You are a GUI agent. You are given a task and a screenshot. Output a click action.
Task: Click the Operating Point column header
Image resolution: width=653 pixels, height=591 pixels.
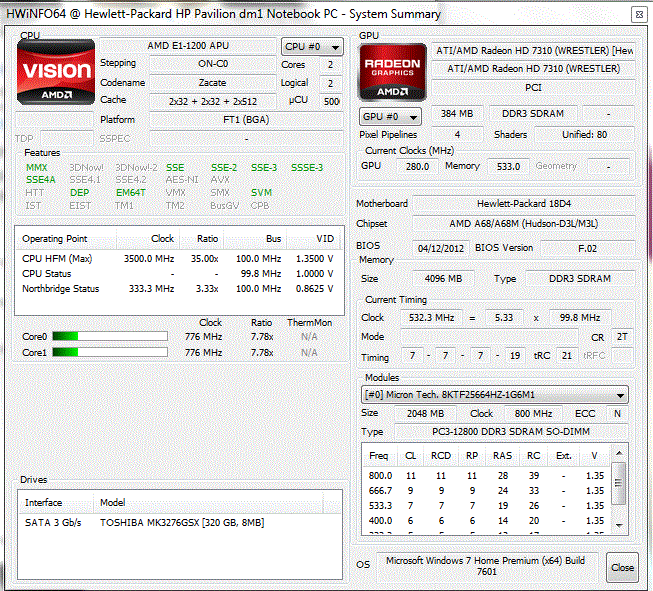tap(66, 239)
